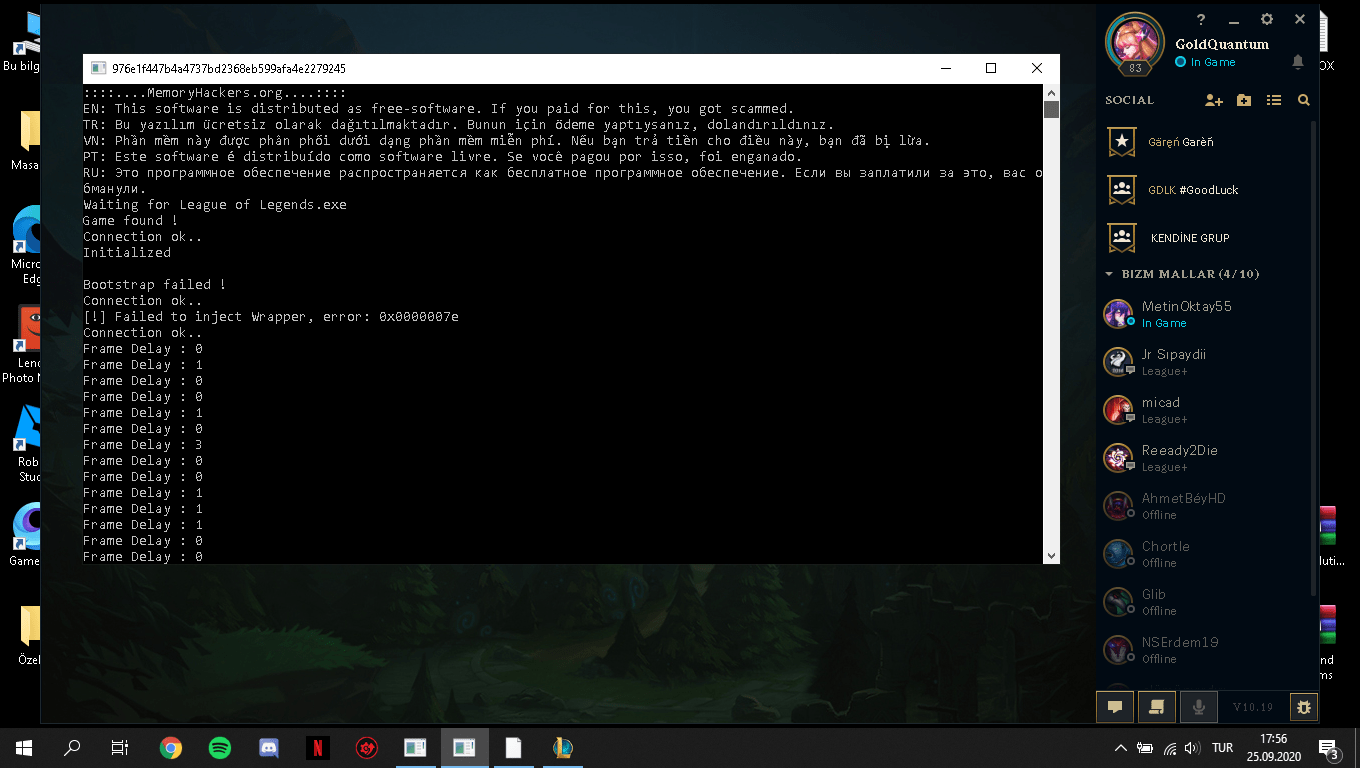Image resolution: width=1360 pixels, height=768 pixels.
Task: Click the console scrollbar down arrow
Action: [x=1051, y=556]
